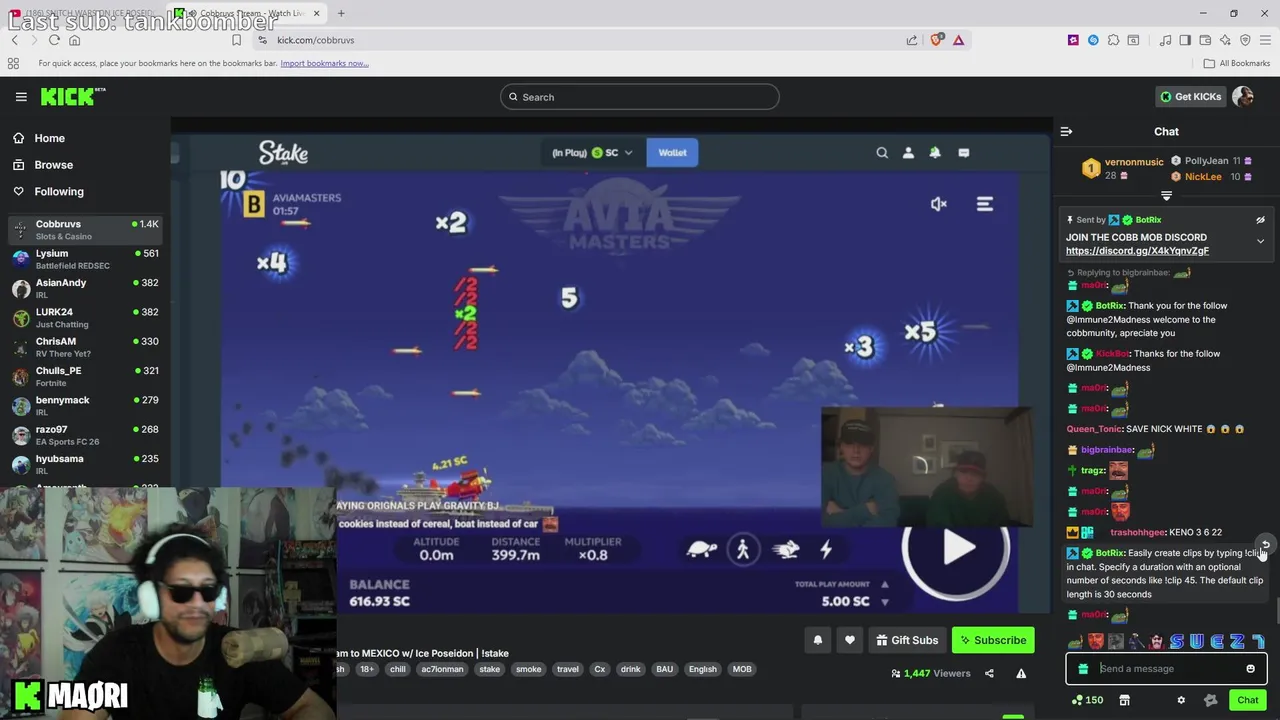Screen dimensions: 1280x720
Task: Click the 'chill' stream tag
Action: (x=398, y=669)
